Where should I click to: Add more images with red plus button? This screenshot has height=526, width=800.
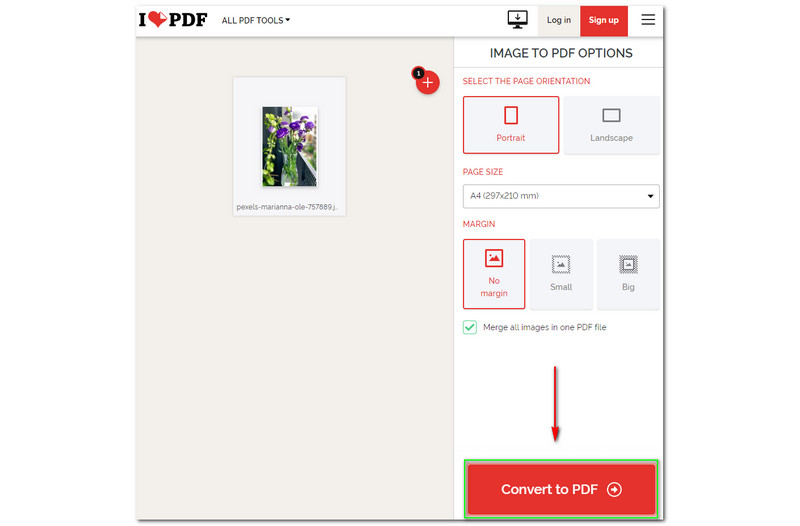pyautogui.click(x=428, y=82)
